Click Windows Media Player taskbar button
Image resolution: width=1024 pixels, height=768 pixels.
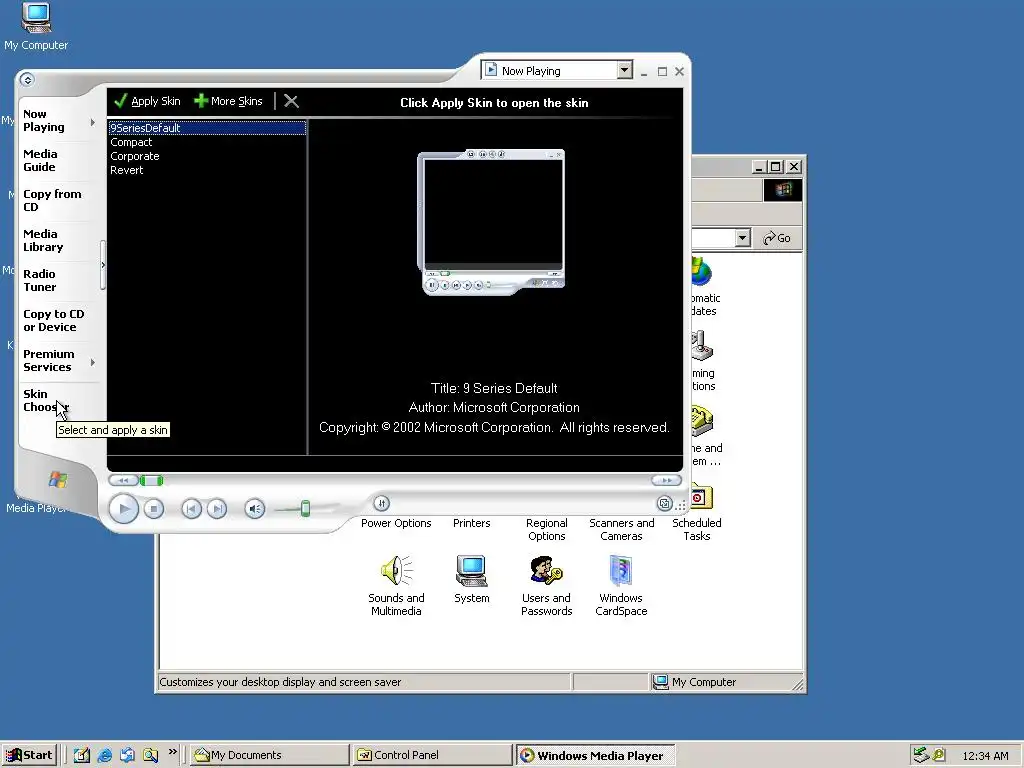click(595, 755)
